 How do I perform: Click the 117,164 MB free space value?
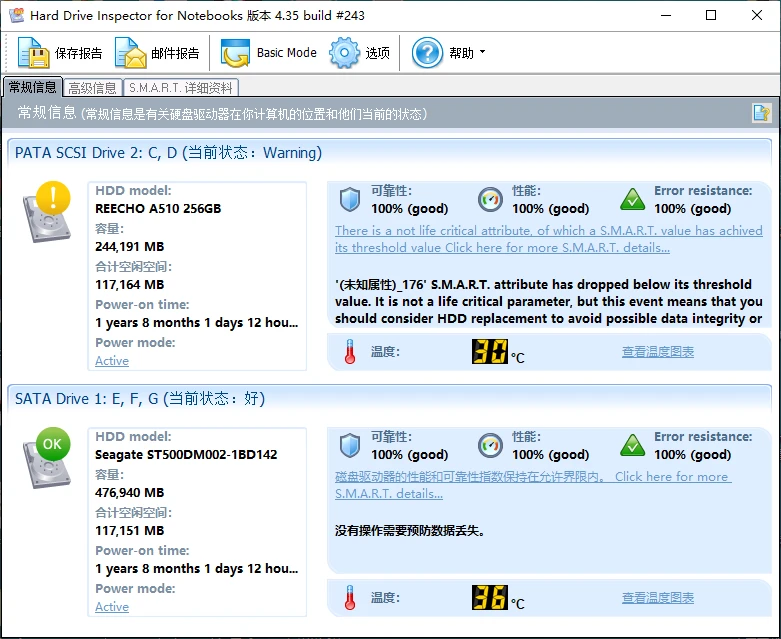click(x=130, y=284)
